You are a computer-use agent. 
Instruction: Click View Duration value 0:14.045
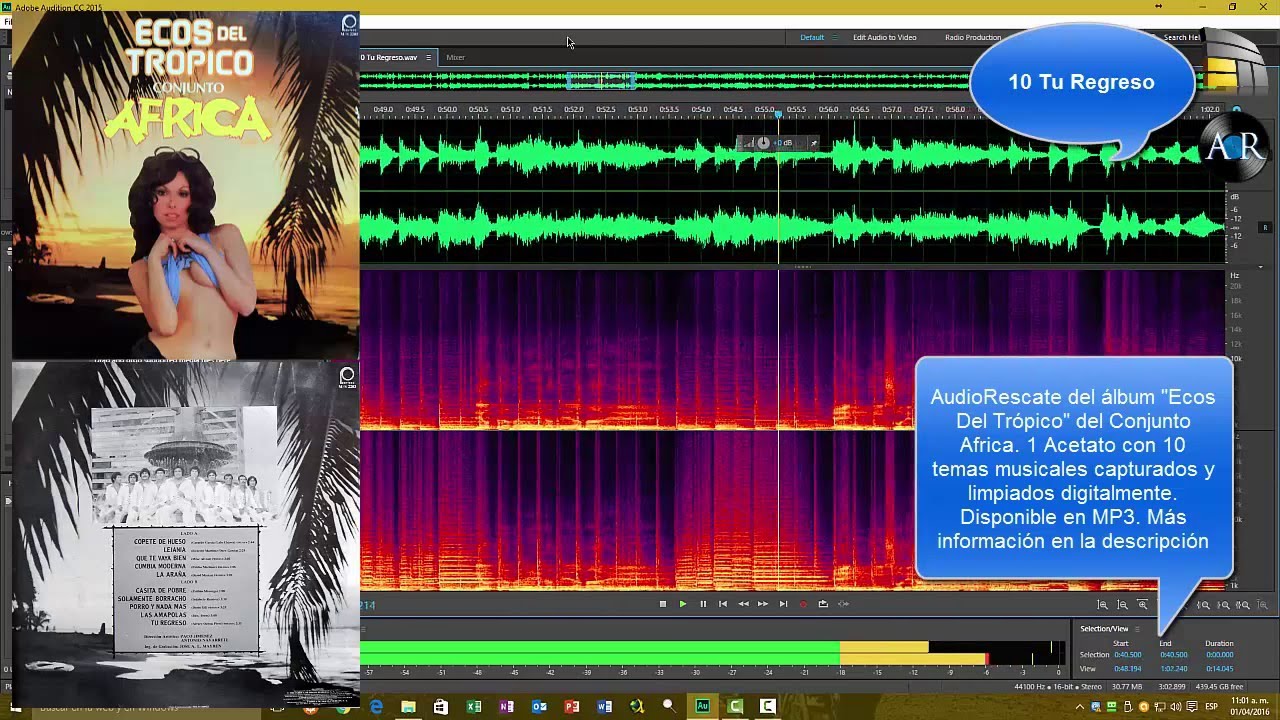[1219, 668]
